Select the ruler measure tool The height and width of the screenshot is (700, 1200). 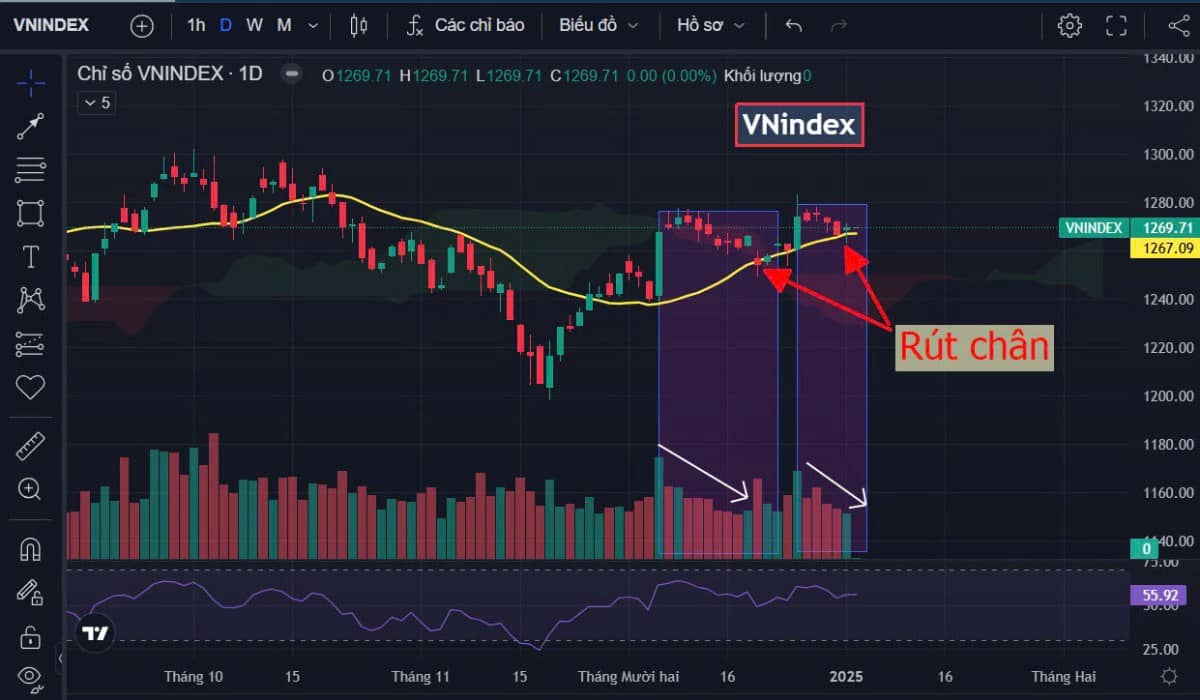30,446
